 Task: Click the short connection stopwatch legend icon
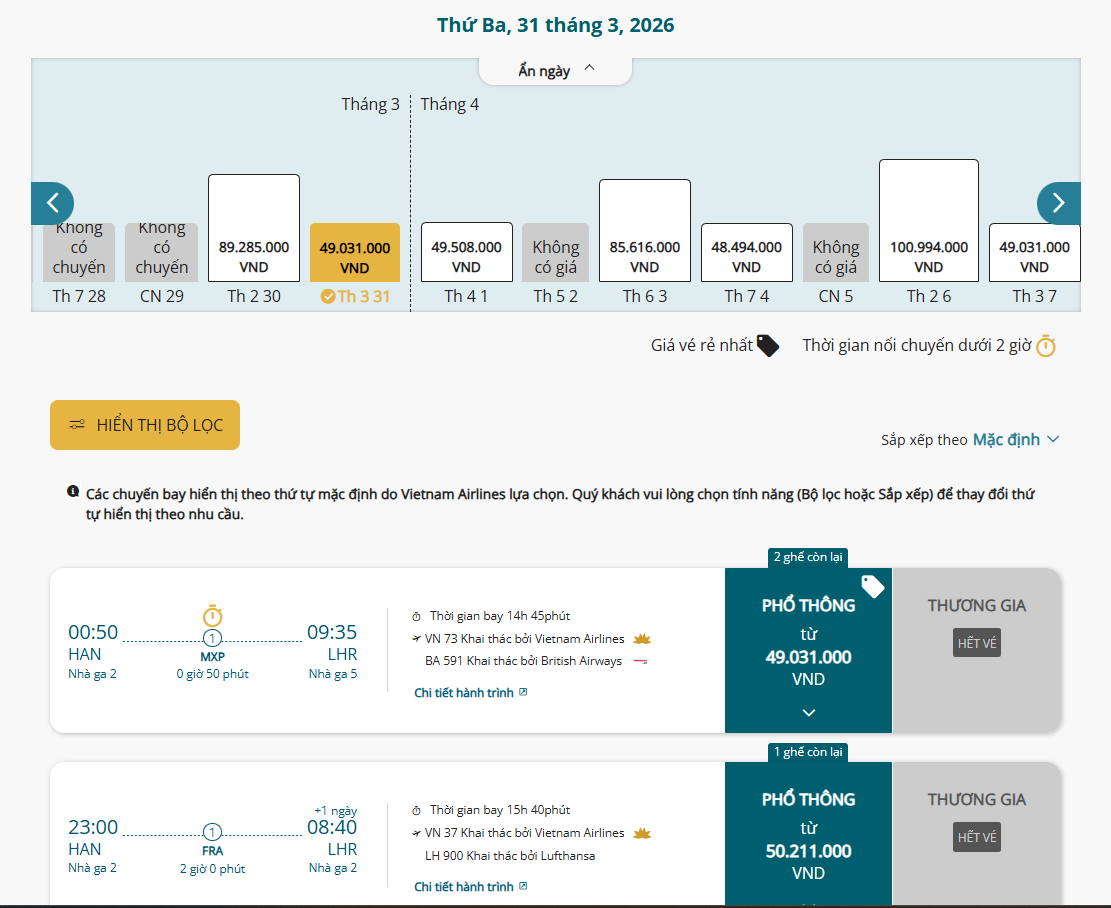click(x=1045, y=346)
